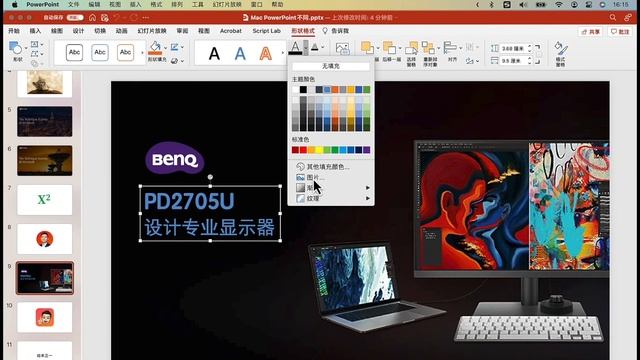
Task: Open the 形状 shapes gallery icon
Action: click(16, 48)
